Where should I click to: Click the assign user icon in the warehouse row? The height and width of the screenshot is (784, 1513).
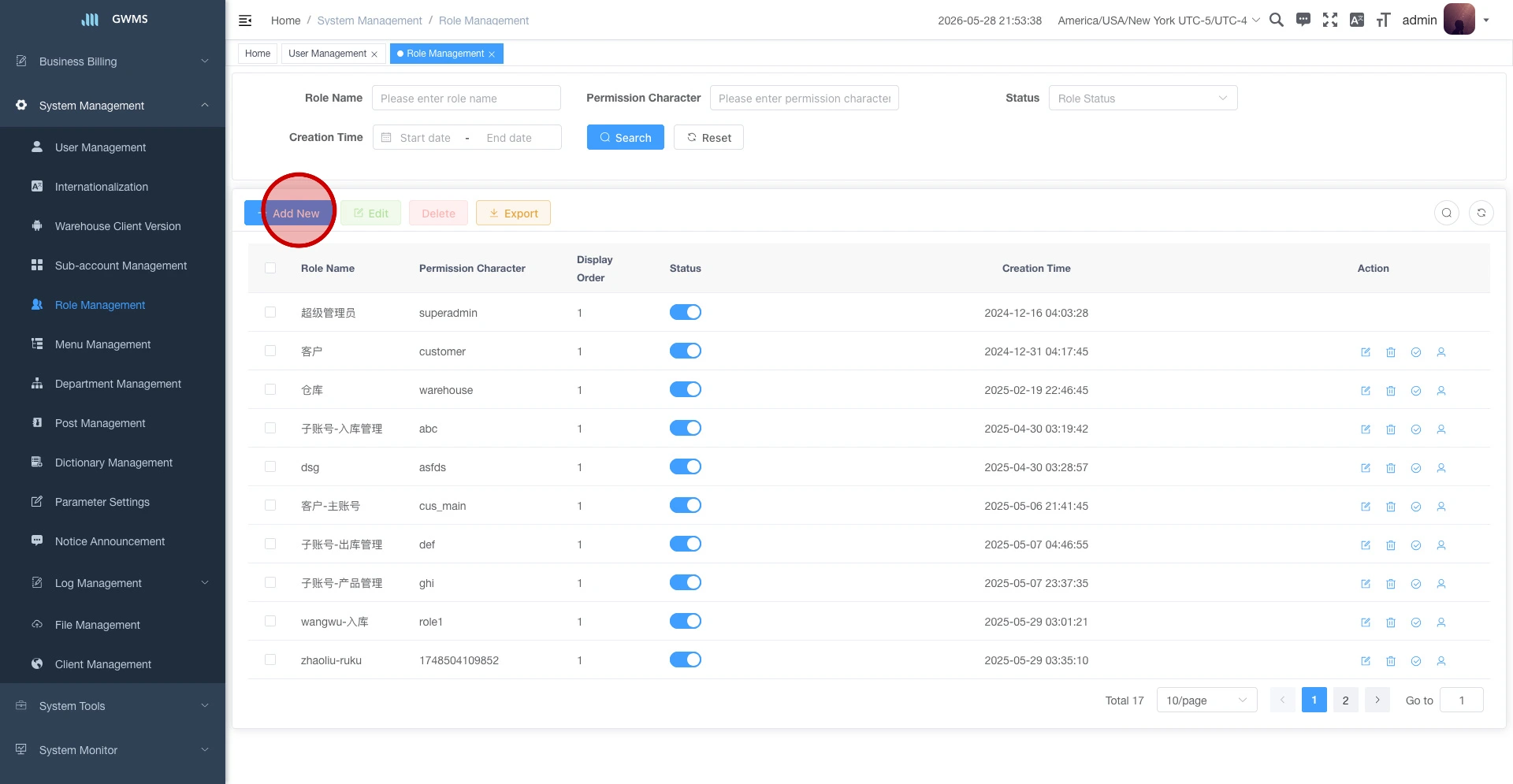tap(1441, 391)
